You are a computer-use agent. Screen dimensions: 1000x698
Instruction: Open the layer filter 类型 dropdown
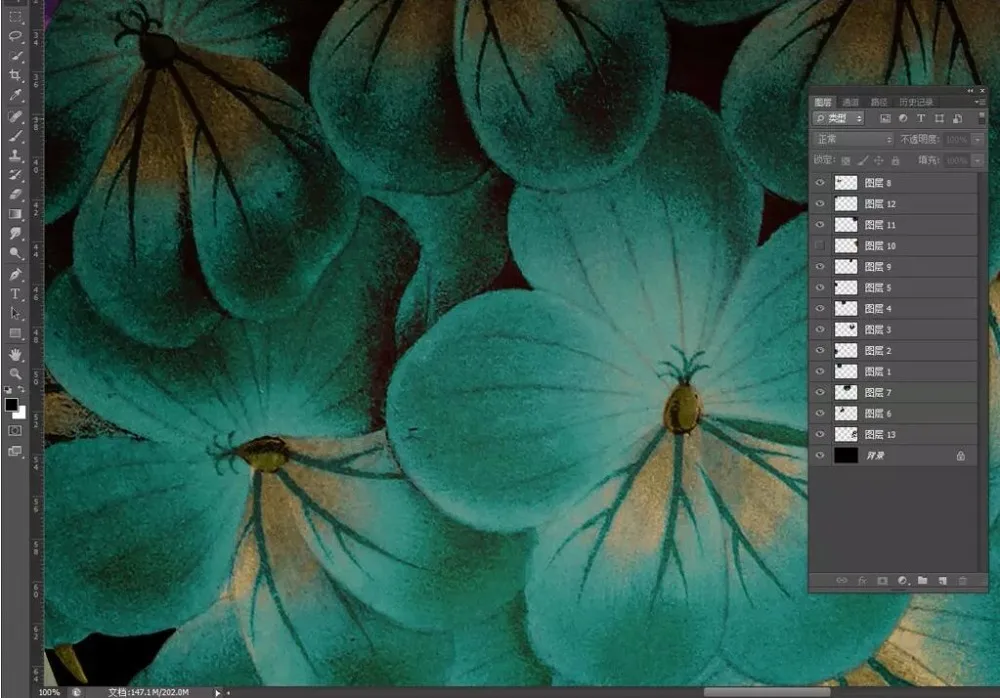click(839, 119)
